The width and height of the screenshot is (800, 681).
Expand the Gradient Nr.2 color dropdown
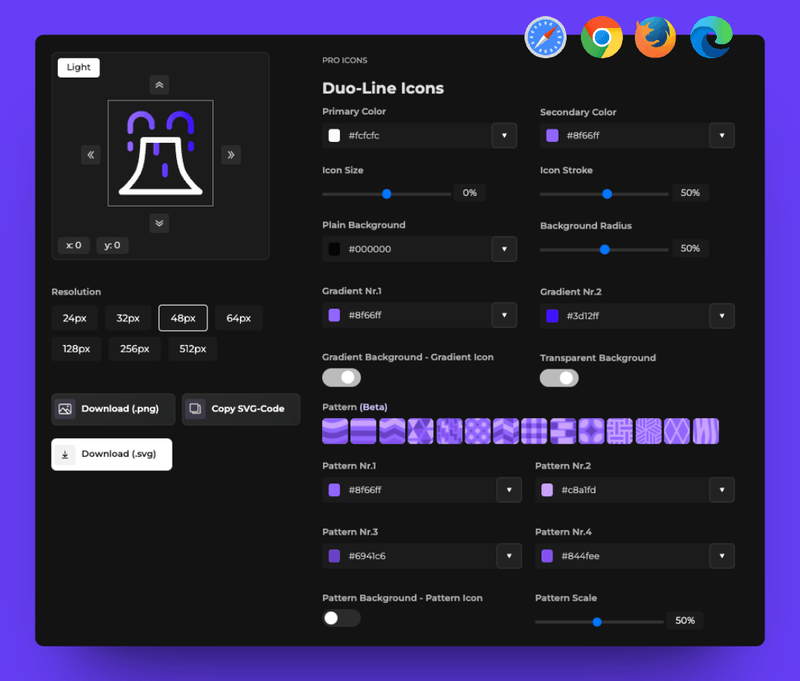pos(722,315)
